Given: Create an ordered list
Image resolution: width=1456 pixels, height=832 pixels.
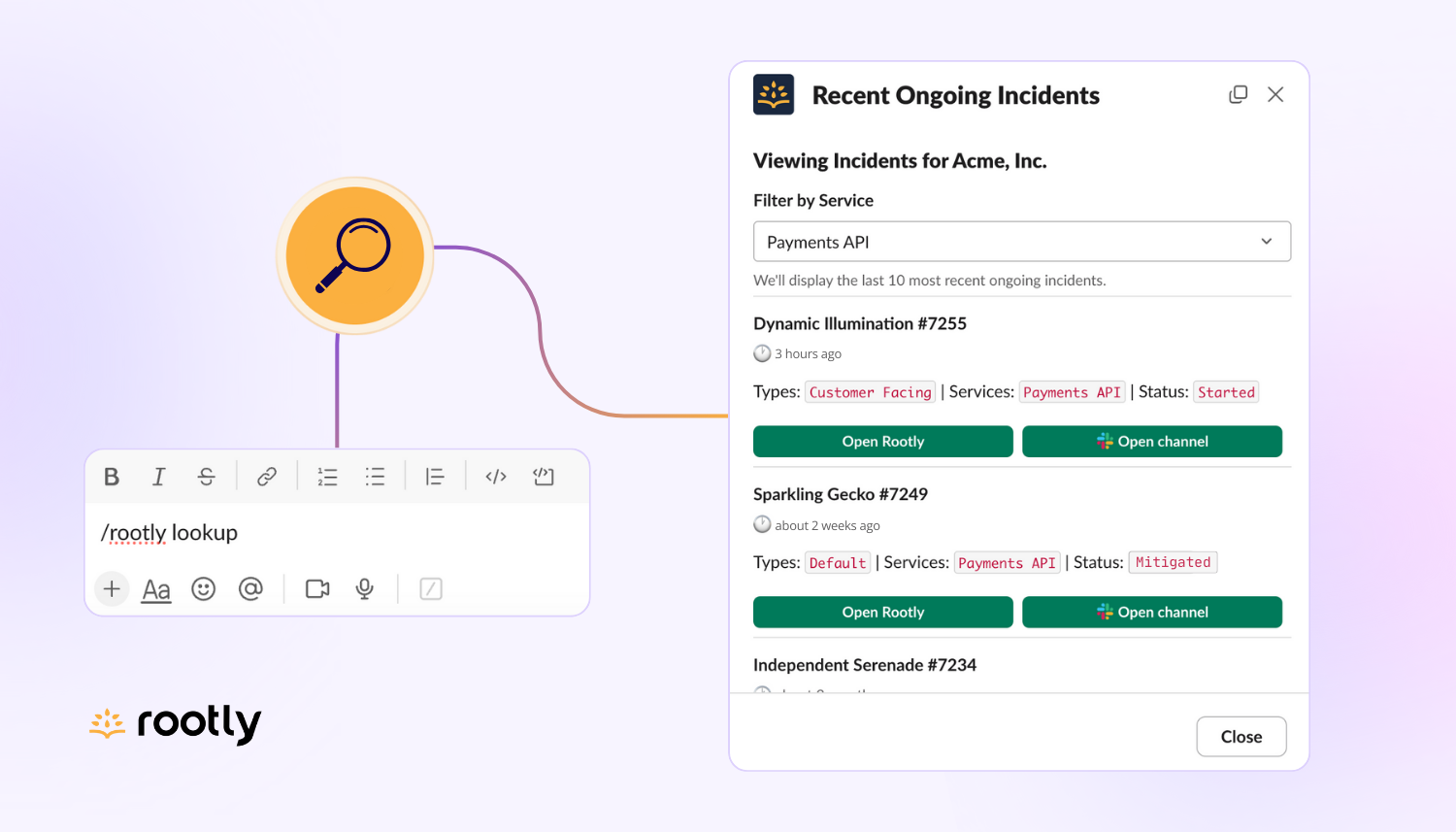Looking at the screenshot, I should (x=327, y=476).
